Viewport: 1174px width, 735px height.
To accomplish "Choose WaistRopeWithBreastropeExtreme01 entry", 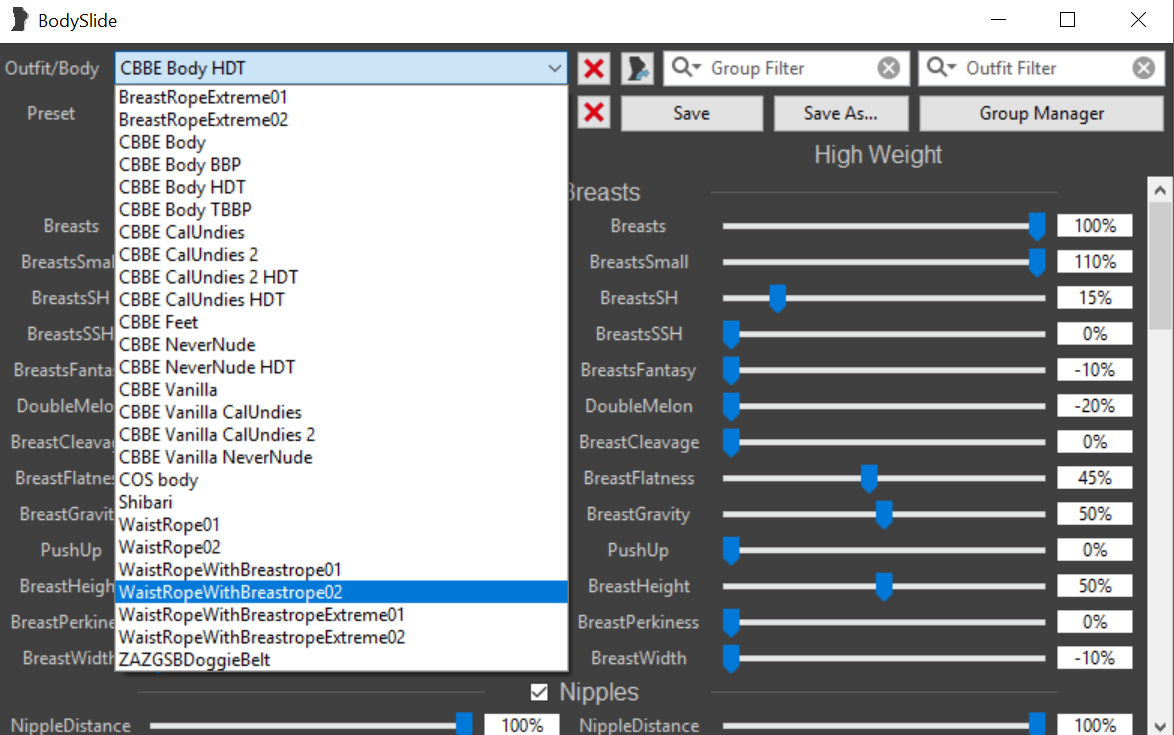I will pos(341,614).
